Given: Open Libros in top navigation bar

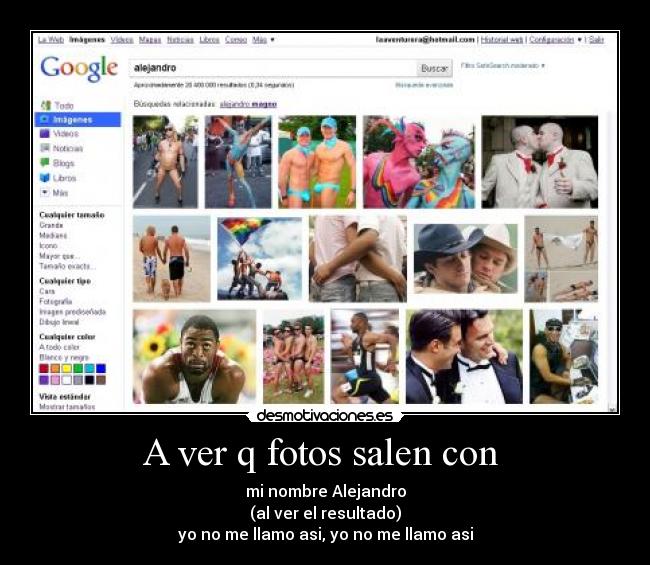Looking at the screenshot, I should pos(209,40).
